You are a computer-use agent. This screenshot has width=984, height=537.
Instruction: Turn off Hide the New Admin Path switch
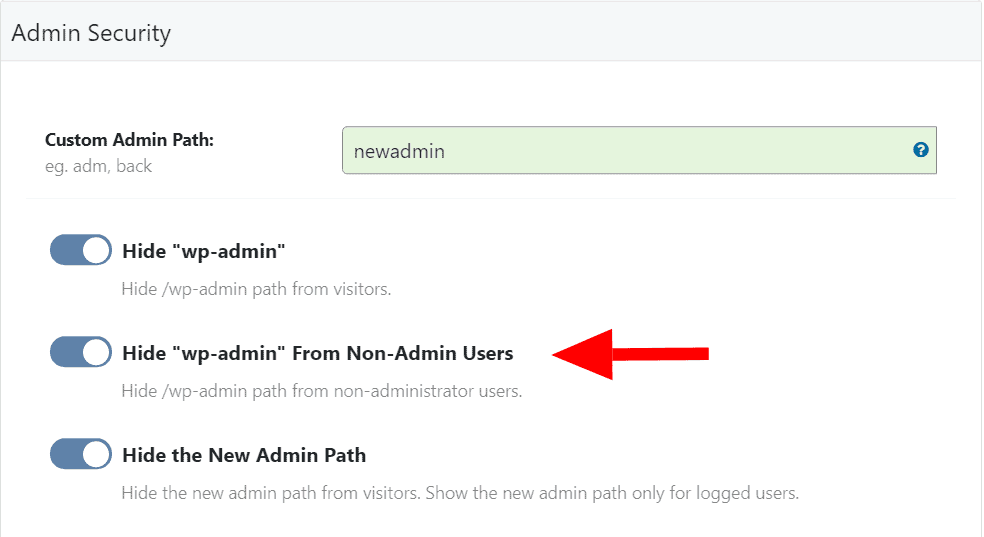(x=80, y=454)
